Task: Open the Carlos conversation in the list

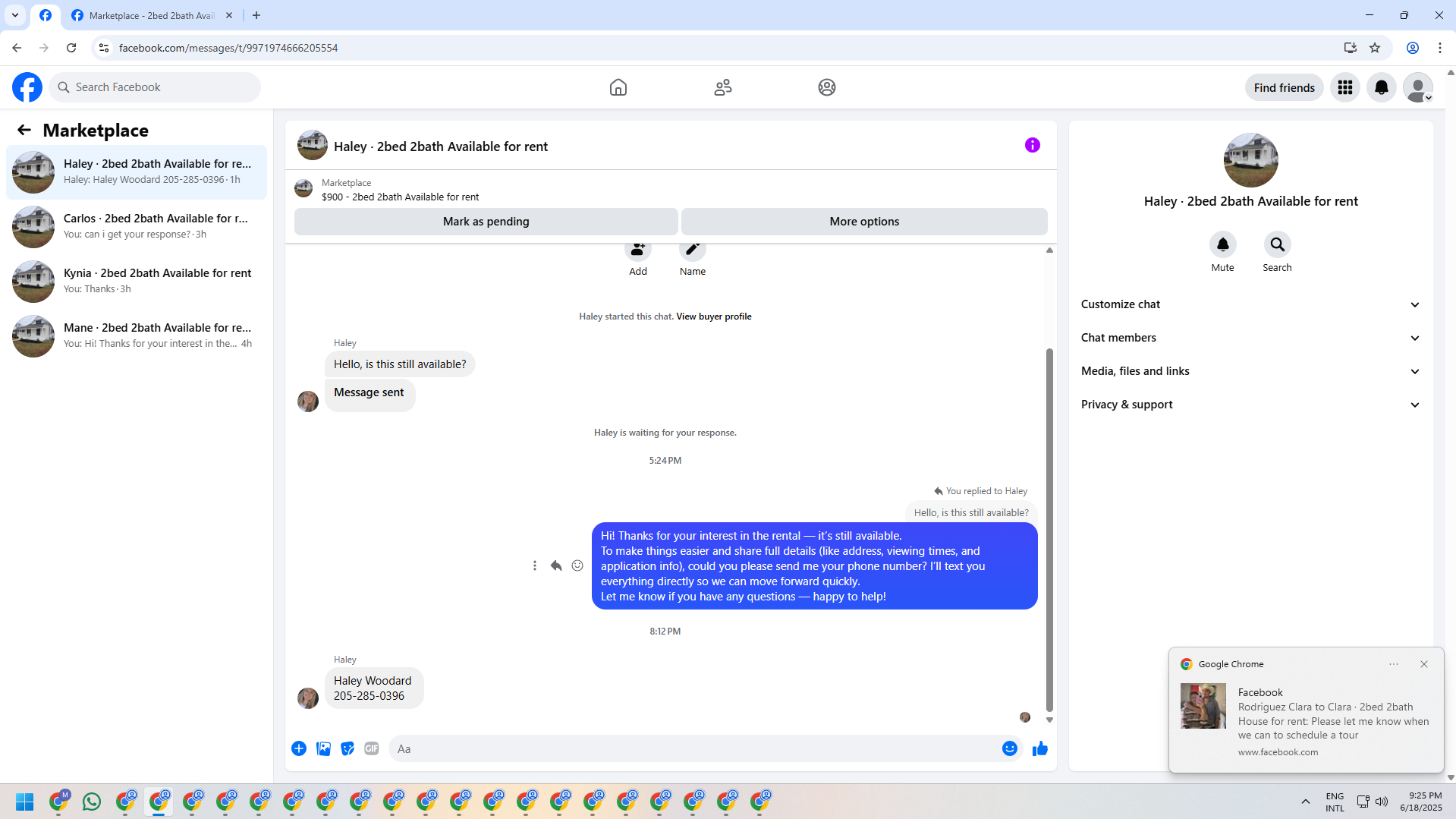Action: tap(137, 227)
